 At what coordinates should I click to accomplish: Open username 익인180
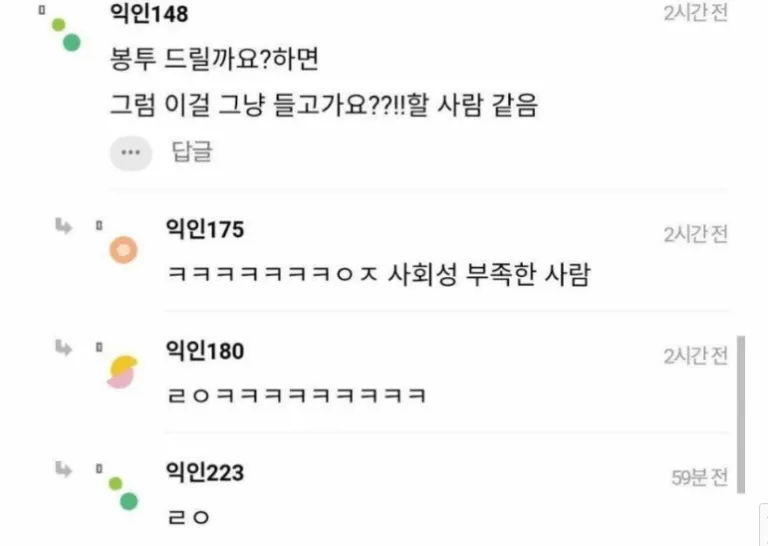tap(205, 351)
